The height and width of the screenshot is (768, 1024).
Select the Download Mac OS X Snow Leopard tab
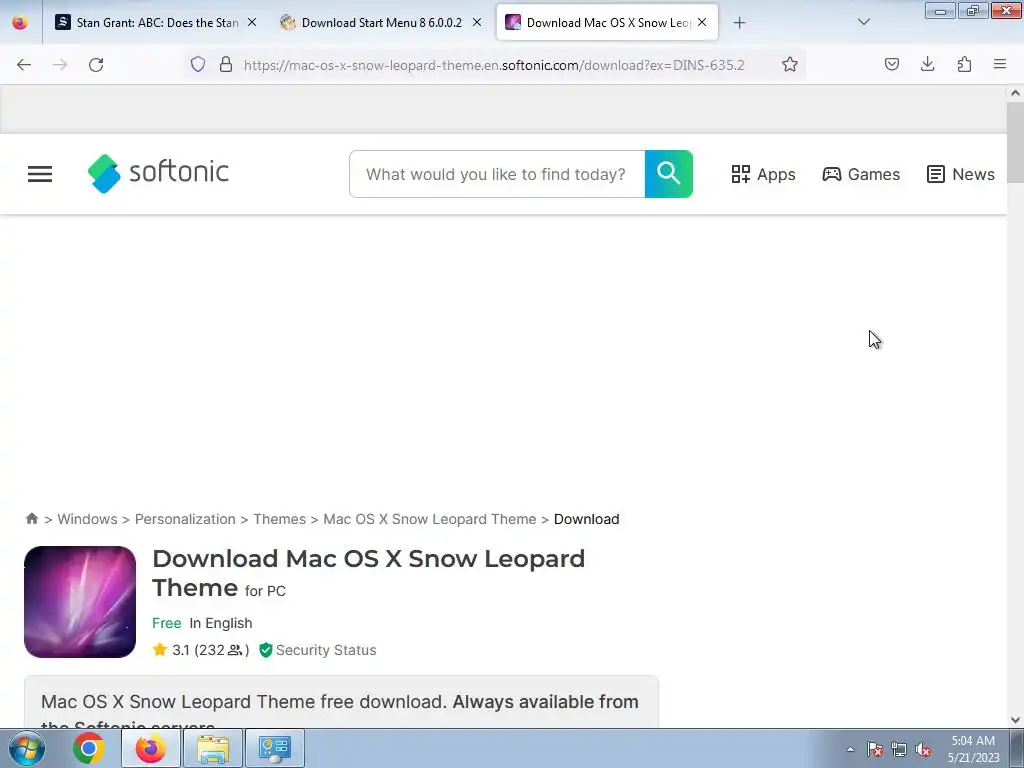coord(607,23)
